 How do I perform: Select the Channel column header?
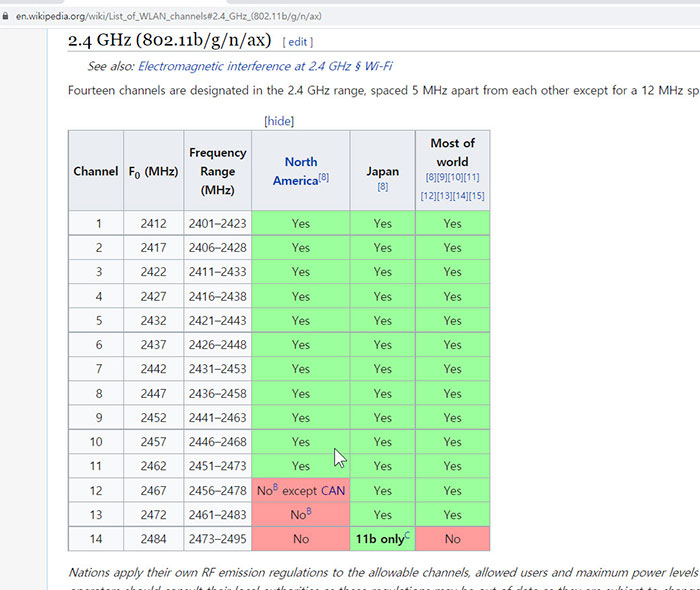[96, 171]
